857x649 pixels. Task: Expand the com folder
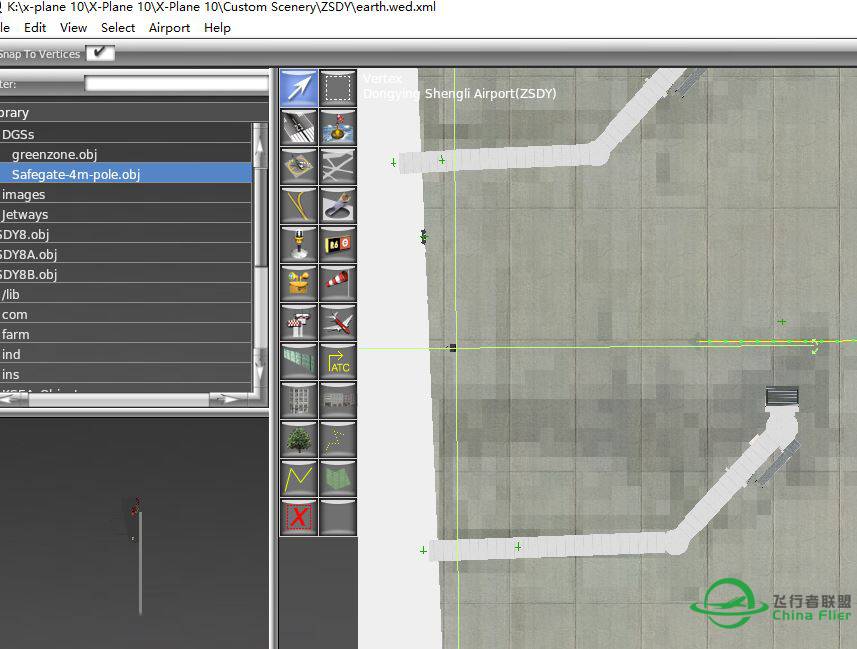[x=126, y=314]
